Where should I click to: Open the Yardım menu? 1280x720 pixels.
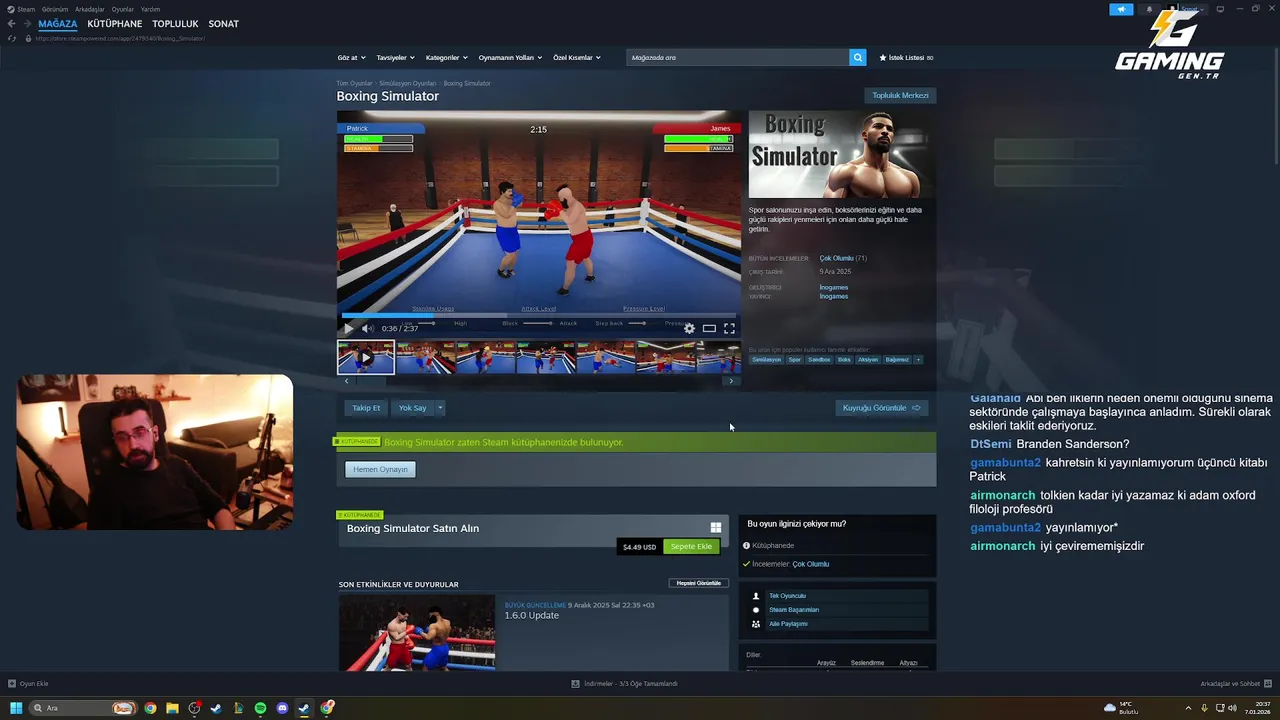[150, 9]
